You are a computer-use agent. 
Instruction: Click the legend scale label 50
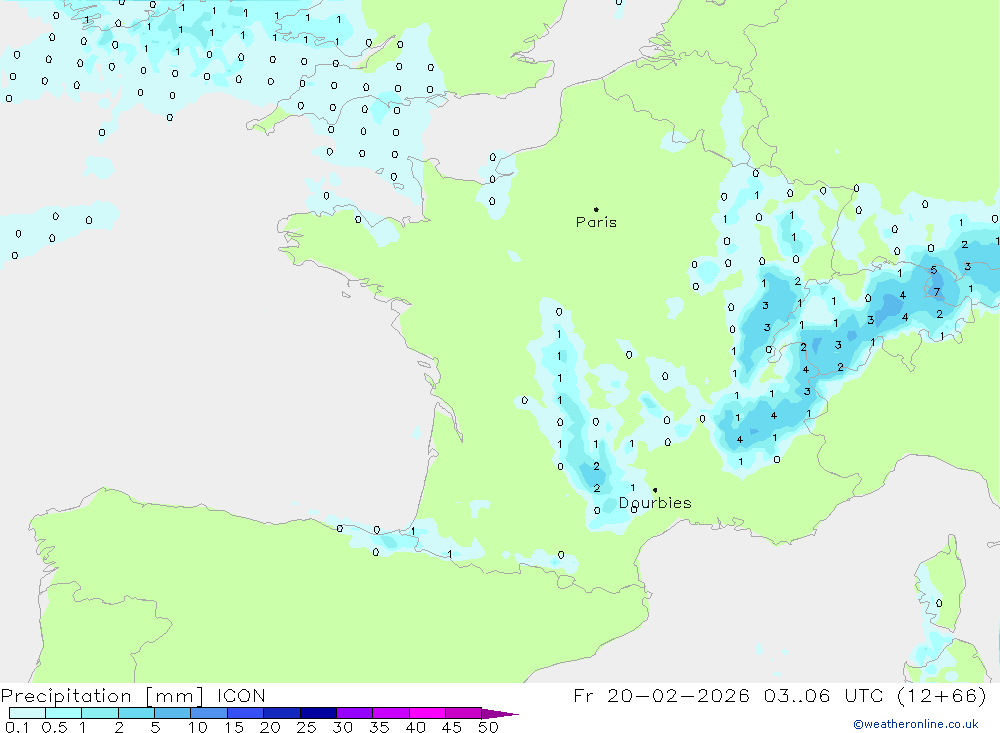click(488, 727)
